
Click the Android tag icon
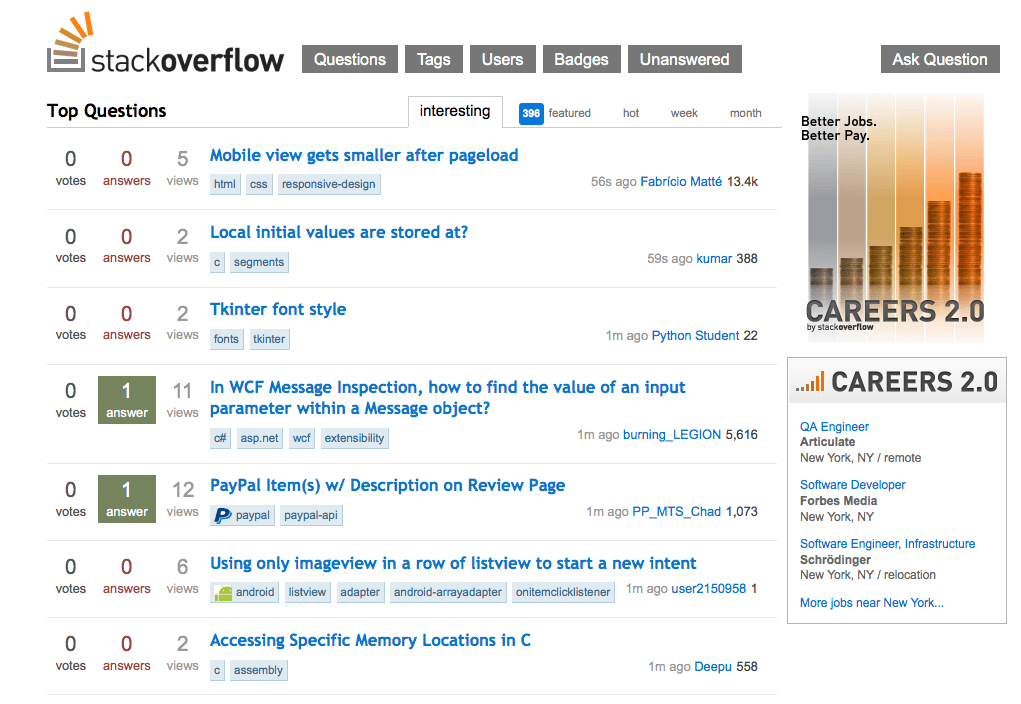[x=223, y=593]
